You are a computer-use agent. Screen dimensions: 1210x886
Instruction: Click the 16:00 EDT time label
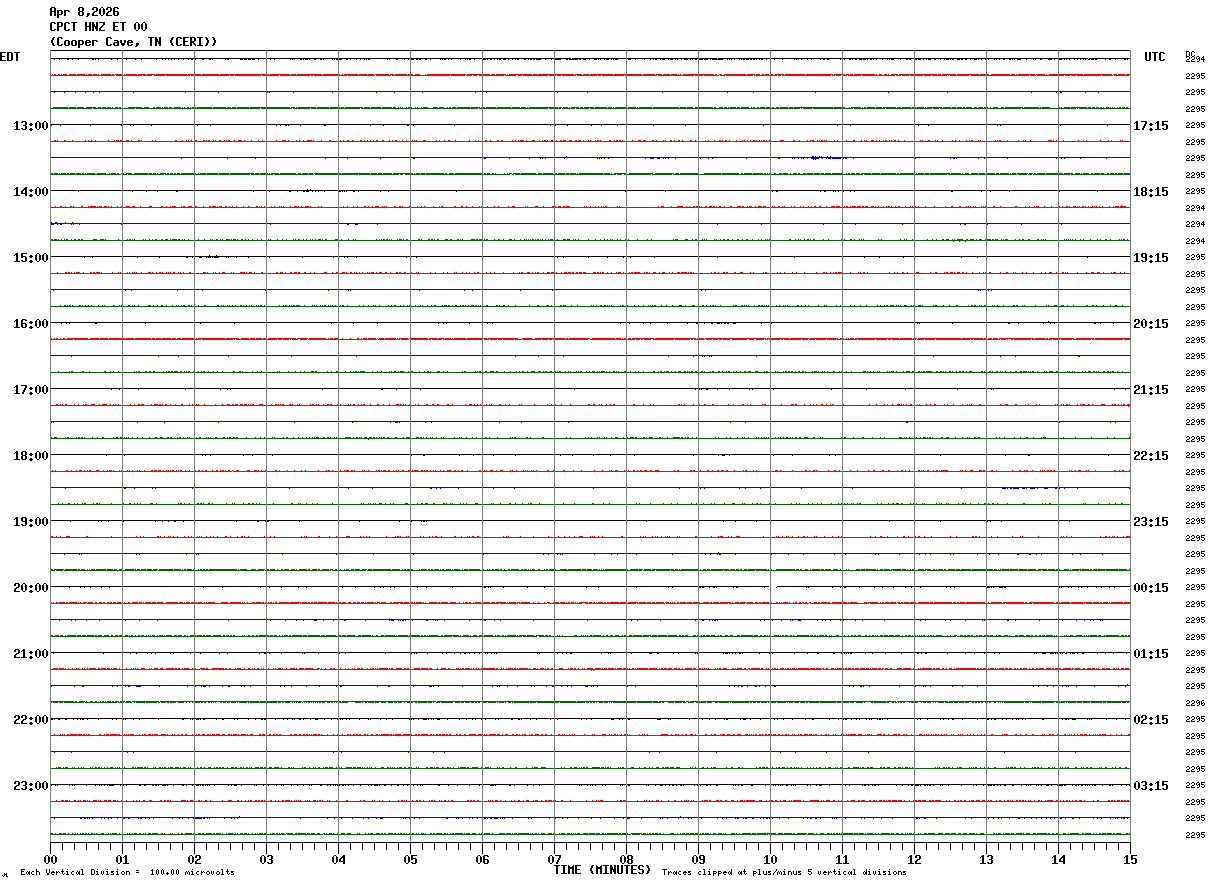(x=31, y=324)
